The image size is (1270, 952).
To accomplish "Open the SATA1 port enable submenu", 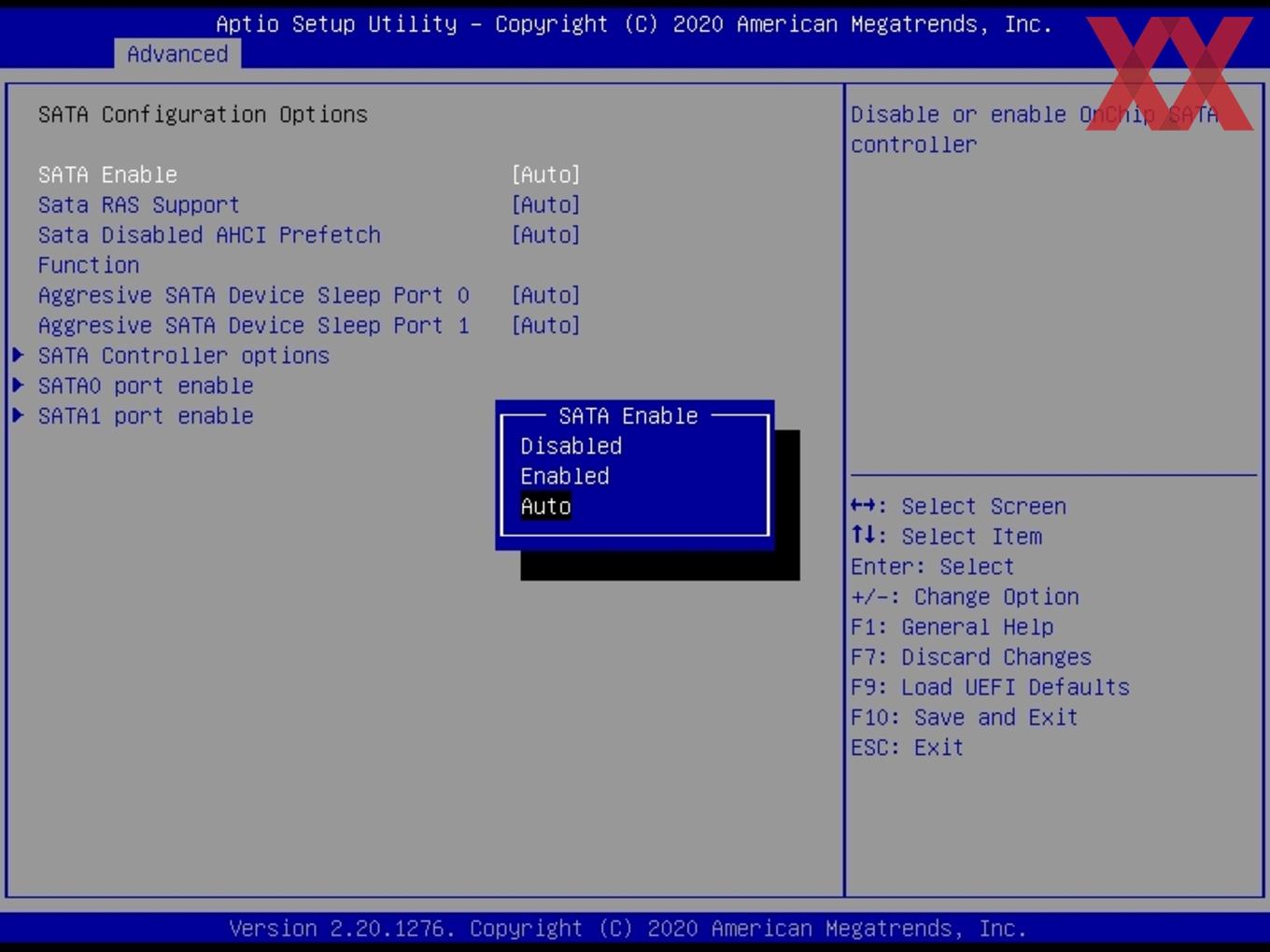I will pyautogui.click(x=146, y=415).
